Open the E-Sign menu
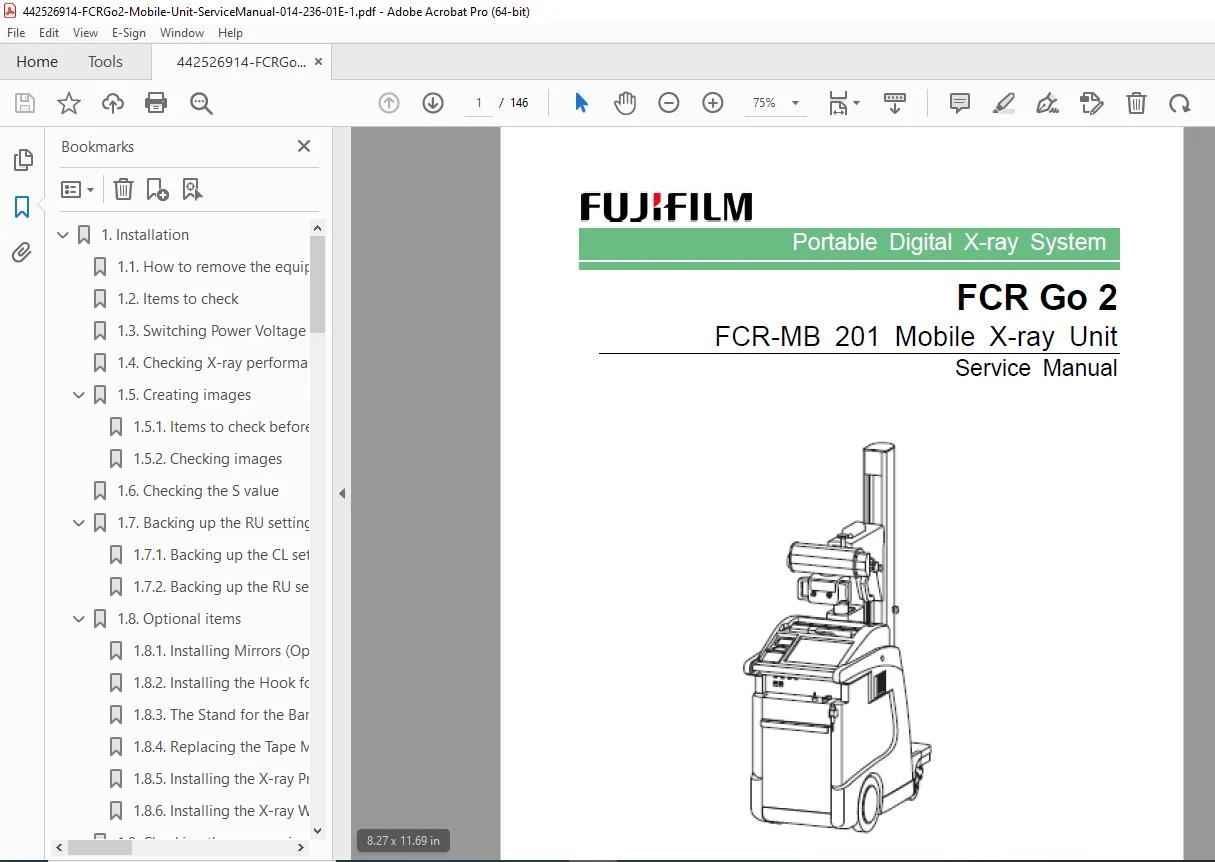 pos(129,33)
